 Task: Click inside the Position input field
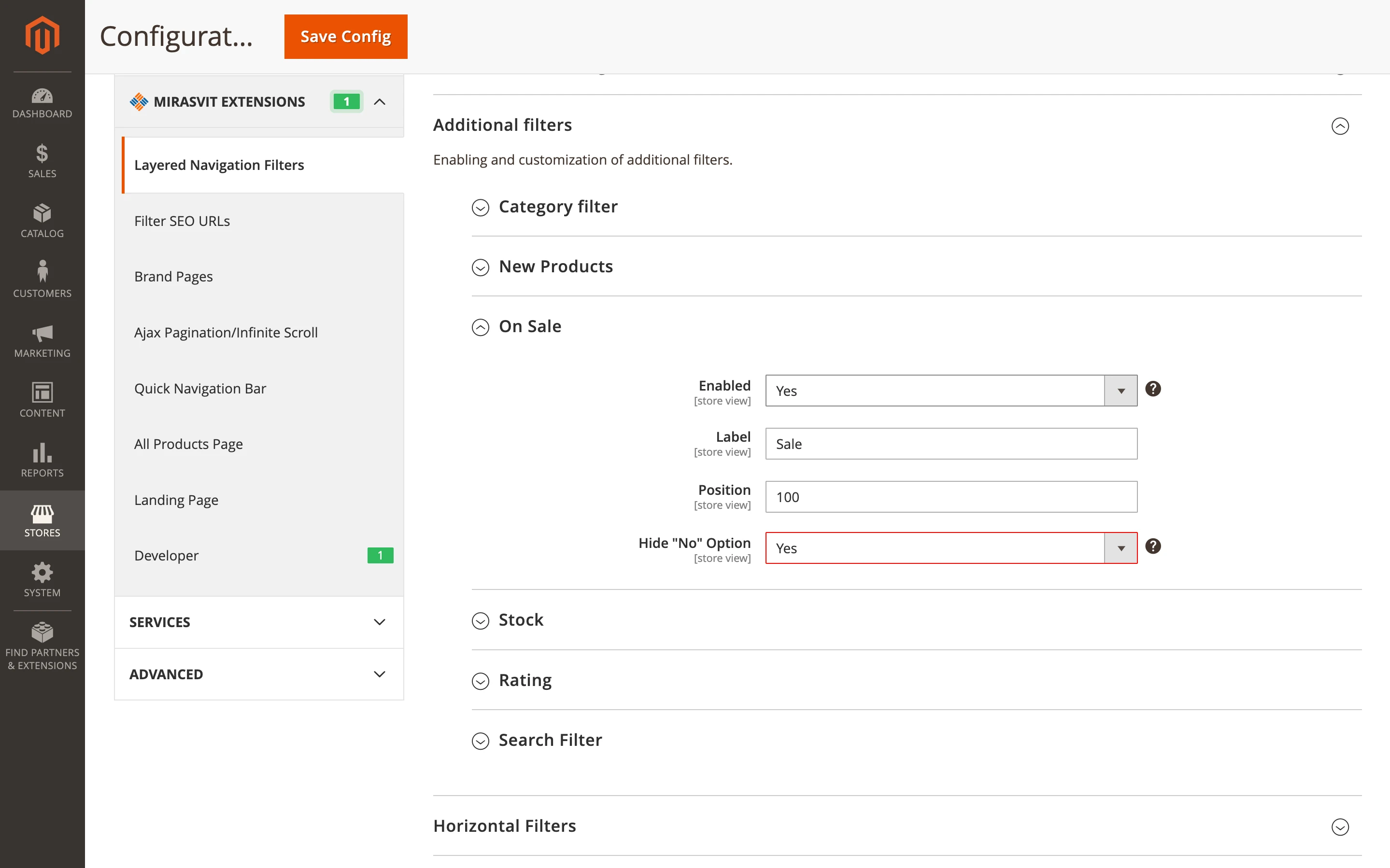point(950,497)
